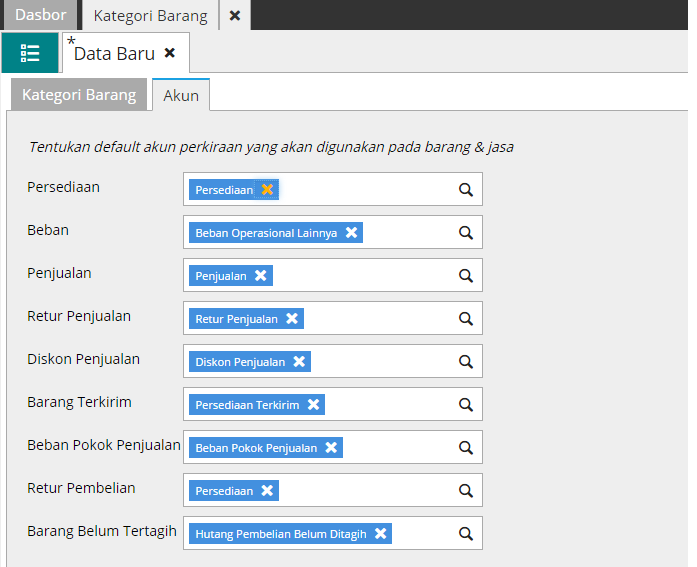Remove the Persediaan Terkirim tag

click(313, 404)
